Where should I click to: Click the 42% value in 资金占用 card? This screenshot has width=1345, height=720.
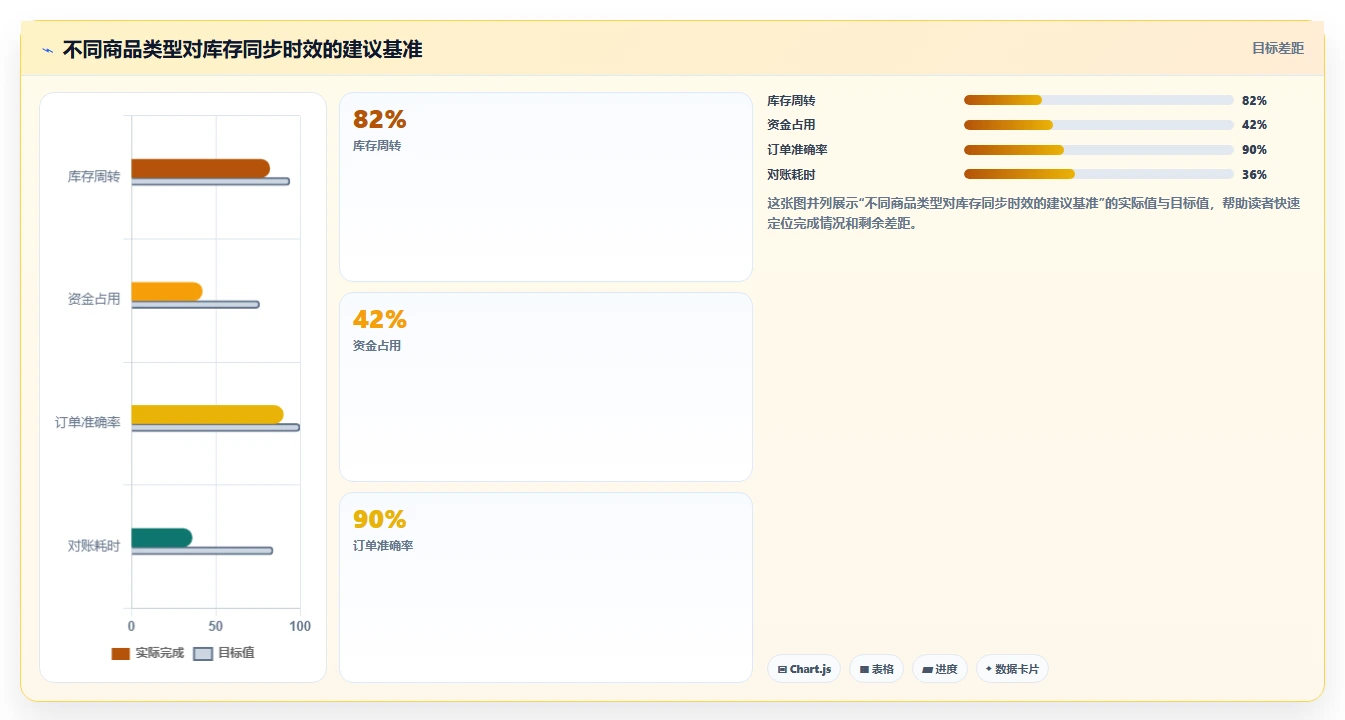[380, 320]
